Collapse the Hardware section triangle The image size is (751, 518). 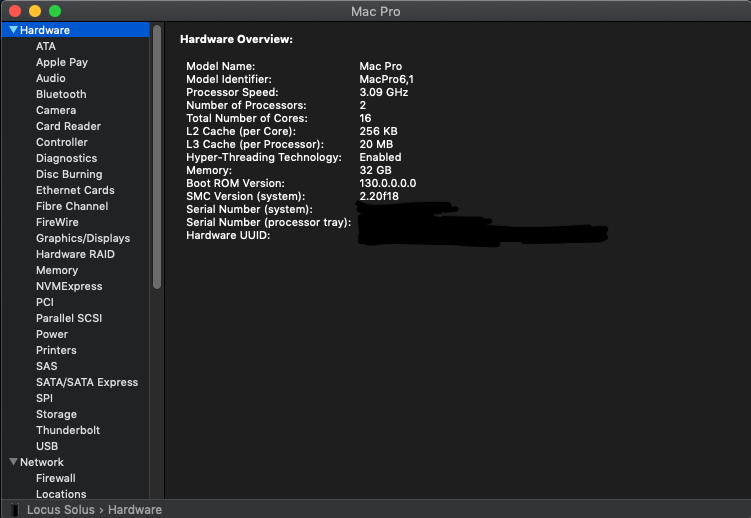13,30
